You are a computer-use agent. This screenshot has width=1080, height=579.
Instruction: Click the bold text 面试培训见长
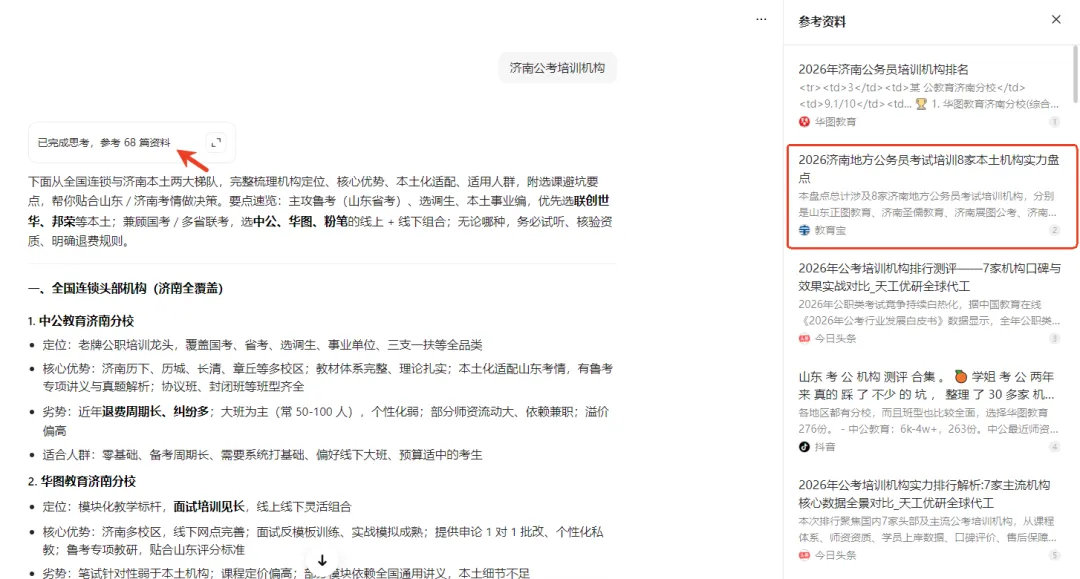pyautogui.click(x=209, y=507)
